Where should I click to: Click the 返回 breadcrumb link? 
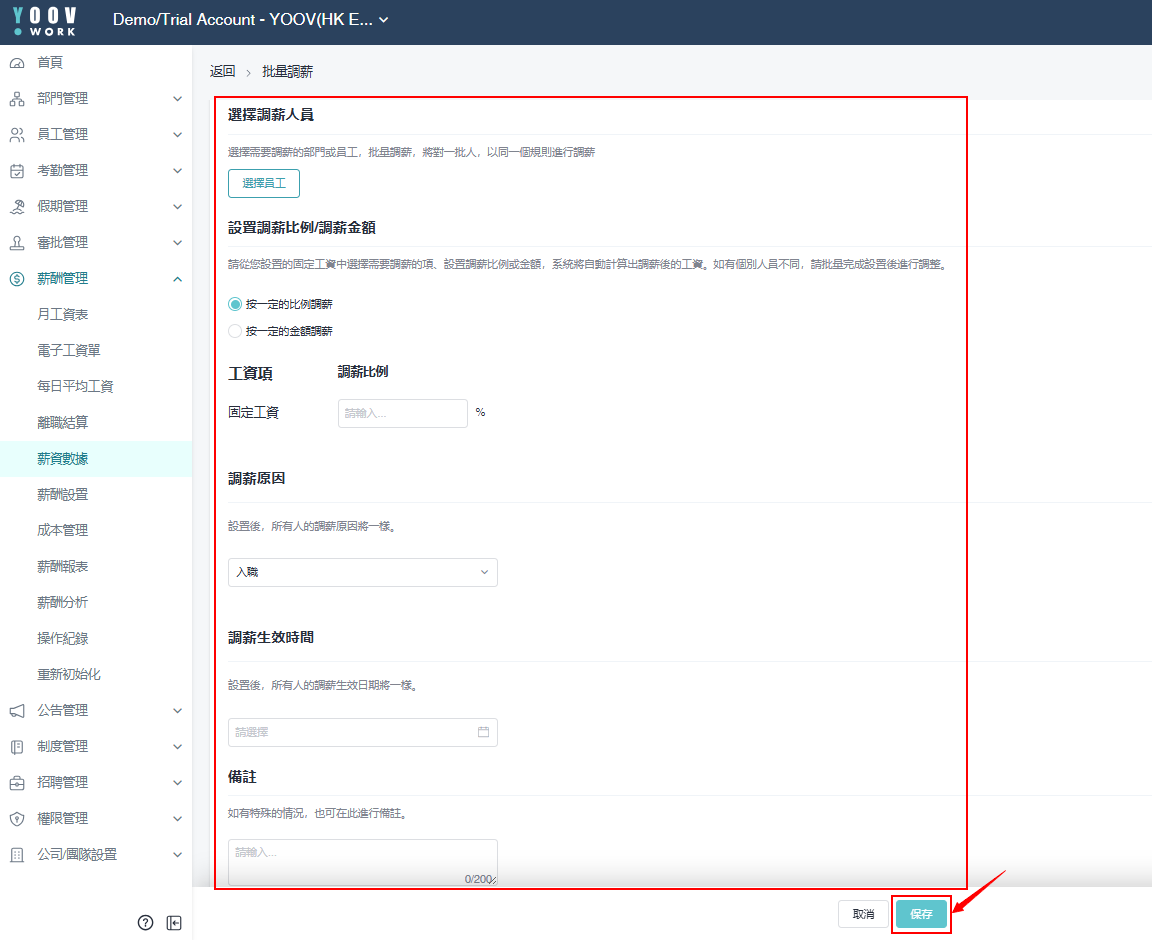click(222, 72)
